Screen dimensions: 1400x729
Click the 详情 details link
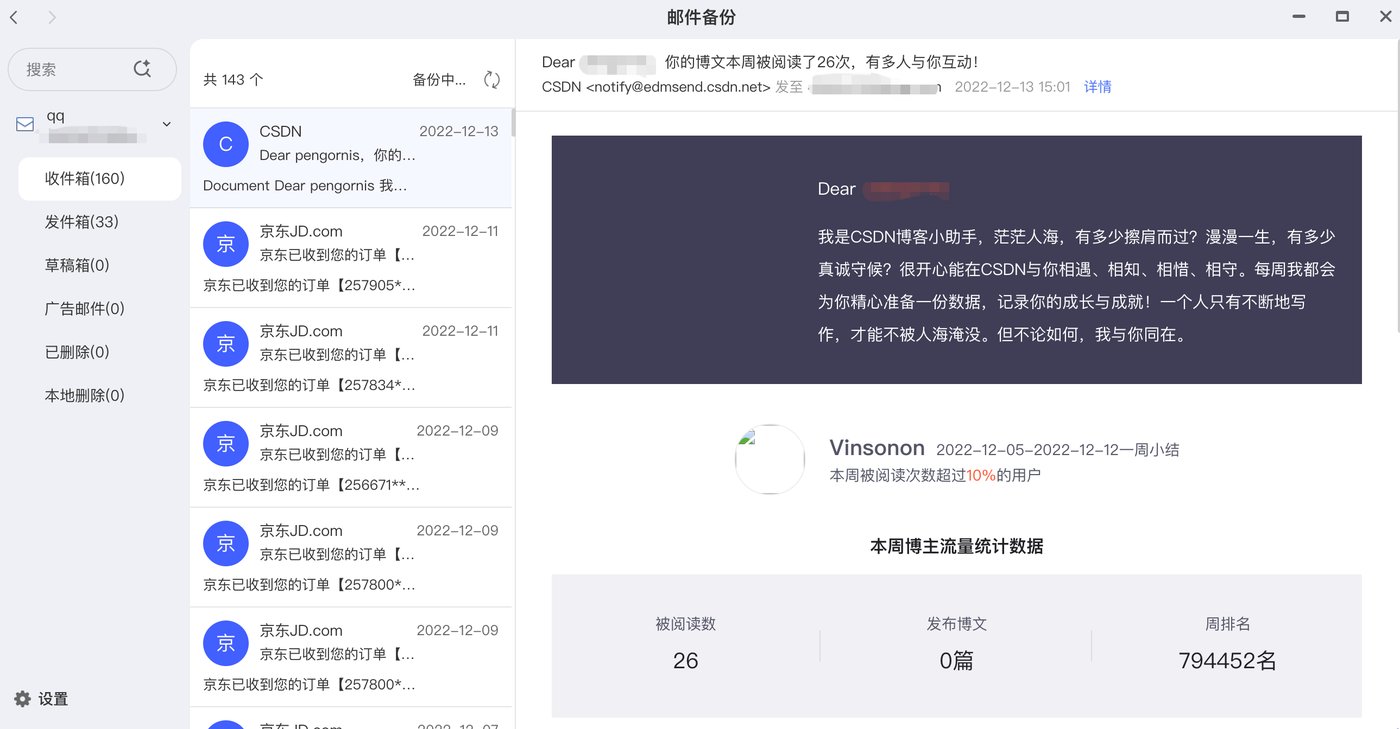click(x=1098, y=87)
